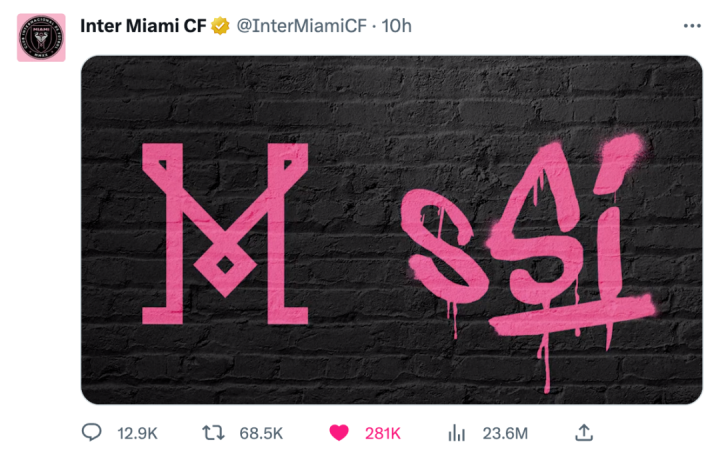Click the 10h timestamp
This screenshot has height=454, width=720.
pos(397,26)
